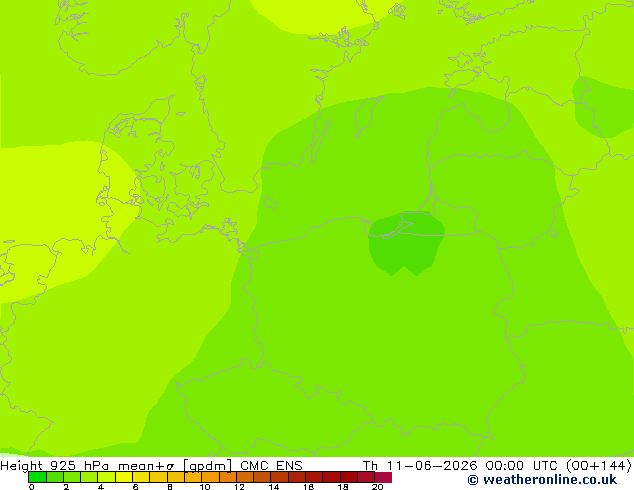Click the legend scale number 6
The image size is (634, 490).
pos(135,487)
